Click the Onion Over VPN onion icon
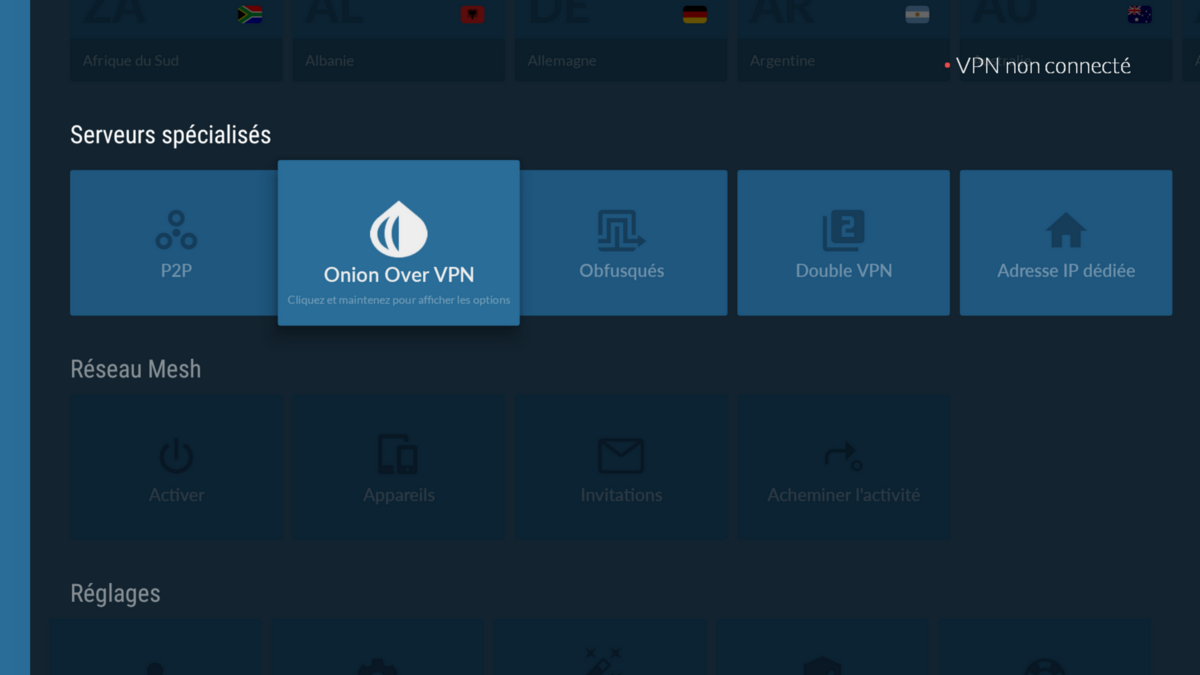The width and height of the screenshot is (1200, 675). click(x=399, y=229)
